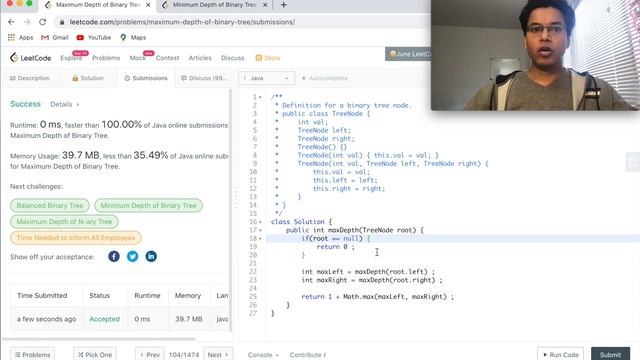The width and height of the screenshot is (640, 360).
Task: Click the 'a few seconds ago' table cell
Action: tap(47, 319)
